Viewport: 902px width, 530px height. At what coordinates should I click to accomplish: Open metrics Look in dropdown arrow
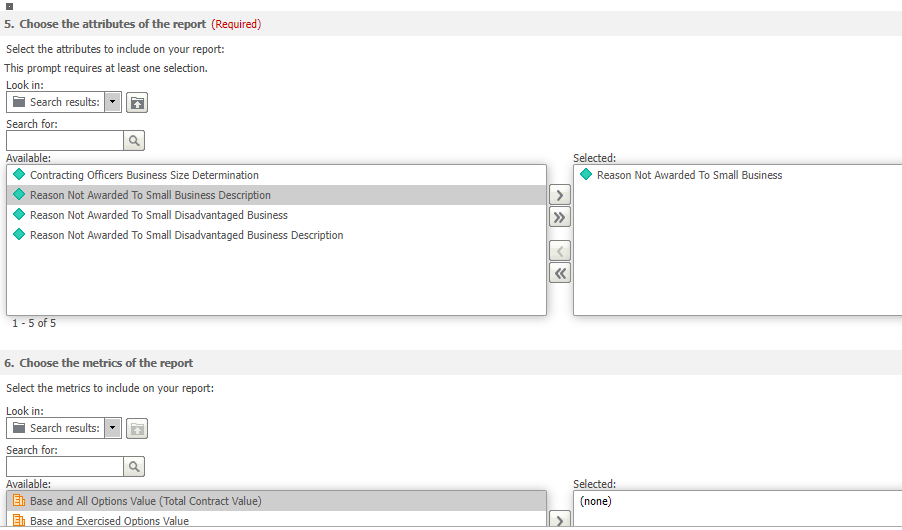[113, 429]
